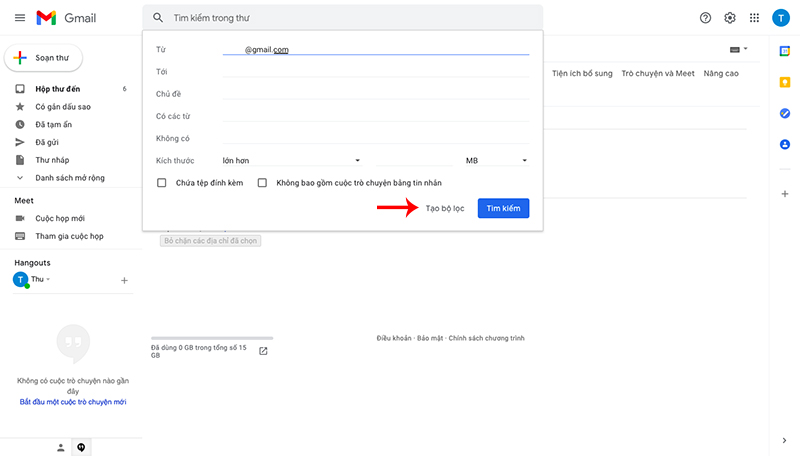800x456 pixels.
Task: Switch to the Nâng cao settings tab
Action: click(x=720, y=74)
